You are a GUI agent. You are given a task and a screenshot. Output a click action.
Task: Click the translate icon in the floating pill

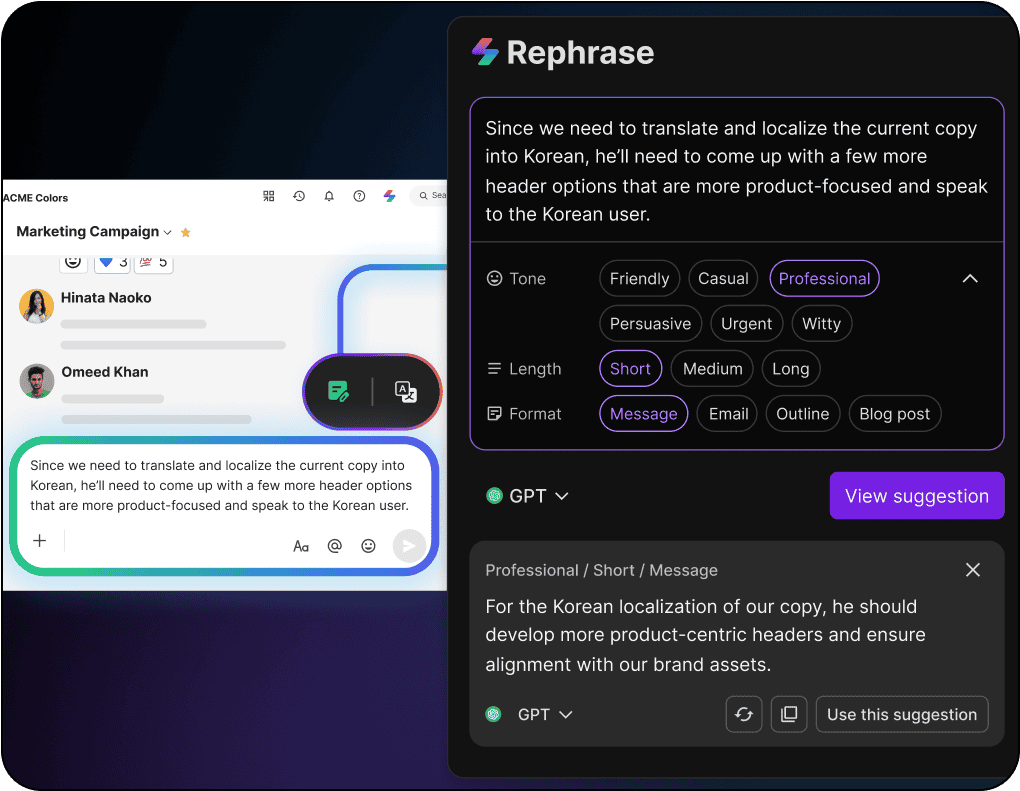[x=405, y=392]
